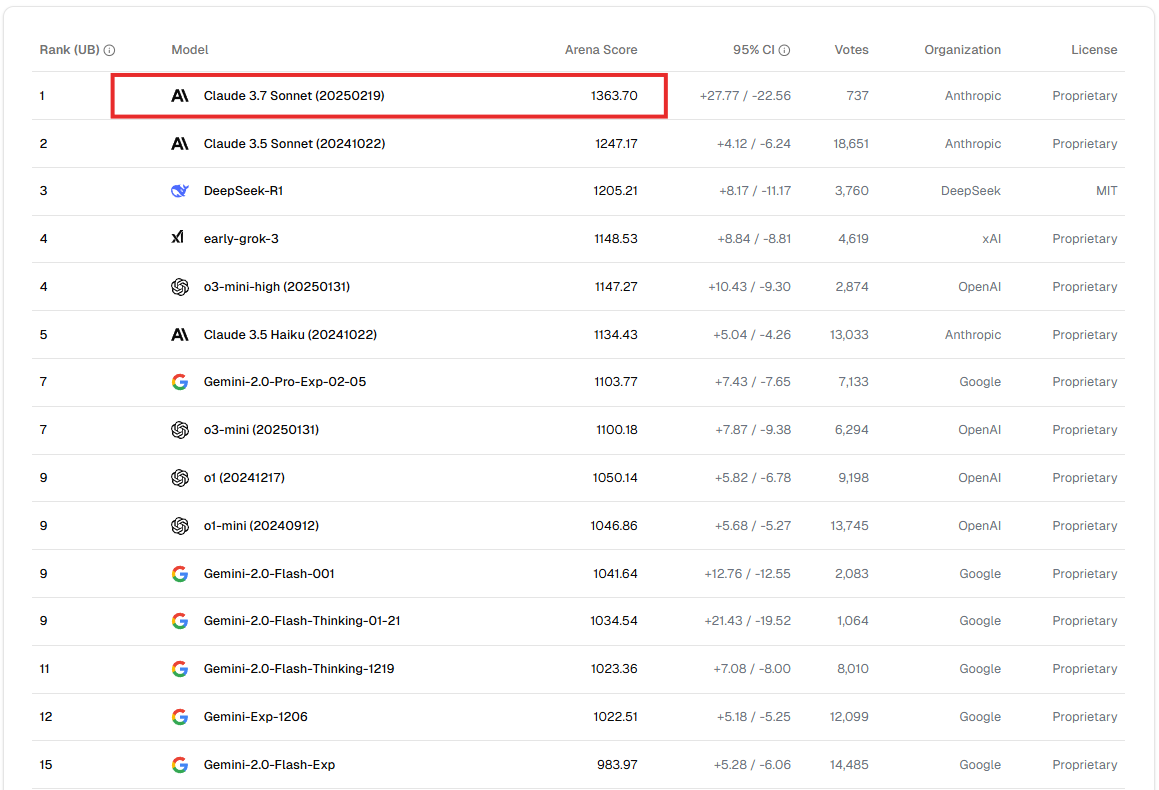Click the Proprietary license for early-grok-3
The height and width of the screenshot is (790, 1159).
1084,239
